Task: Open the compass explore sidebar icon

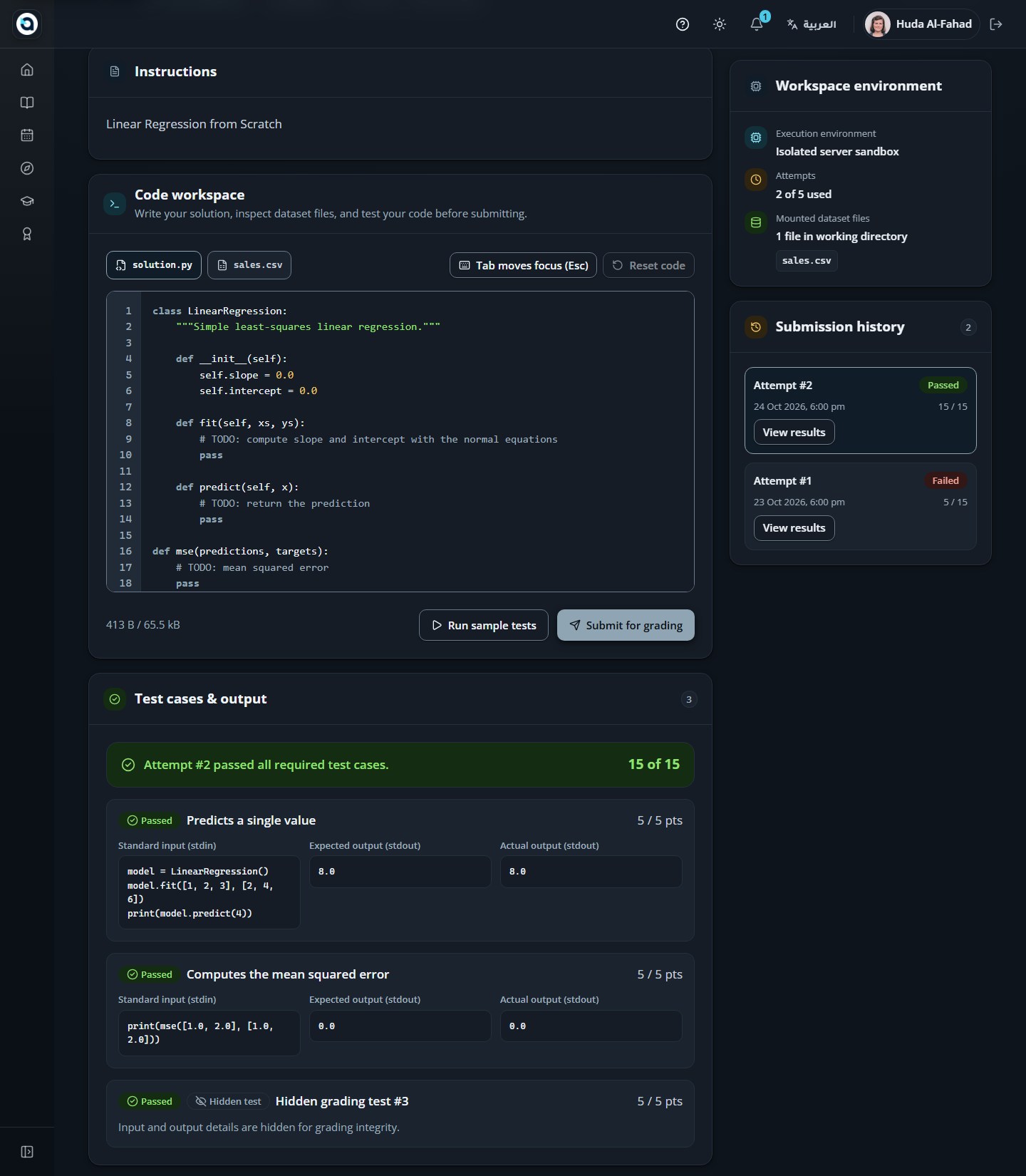Action: tap(27, 168)
